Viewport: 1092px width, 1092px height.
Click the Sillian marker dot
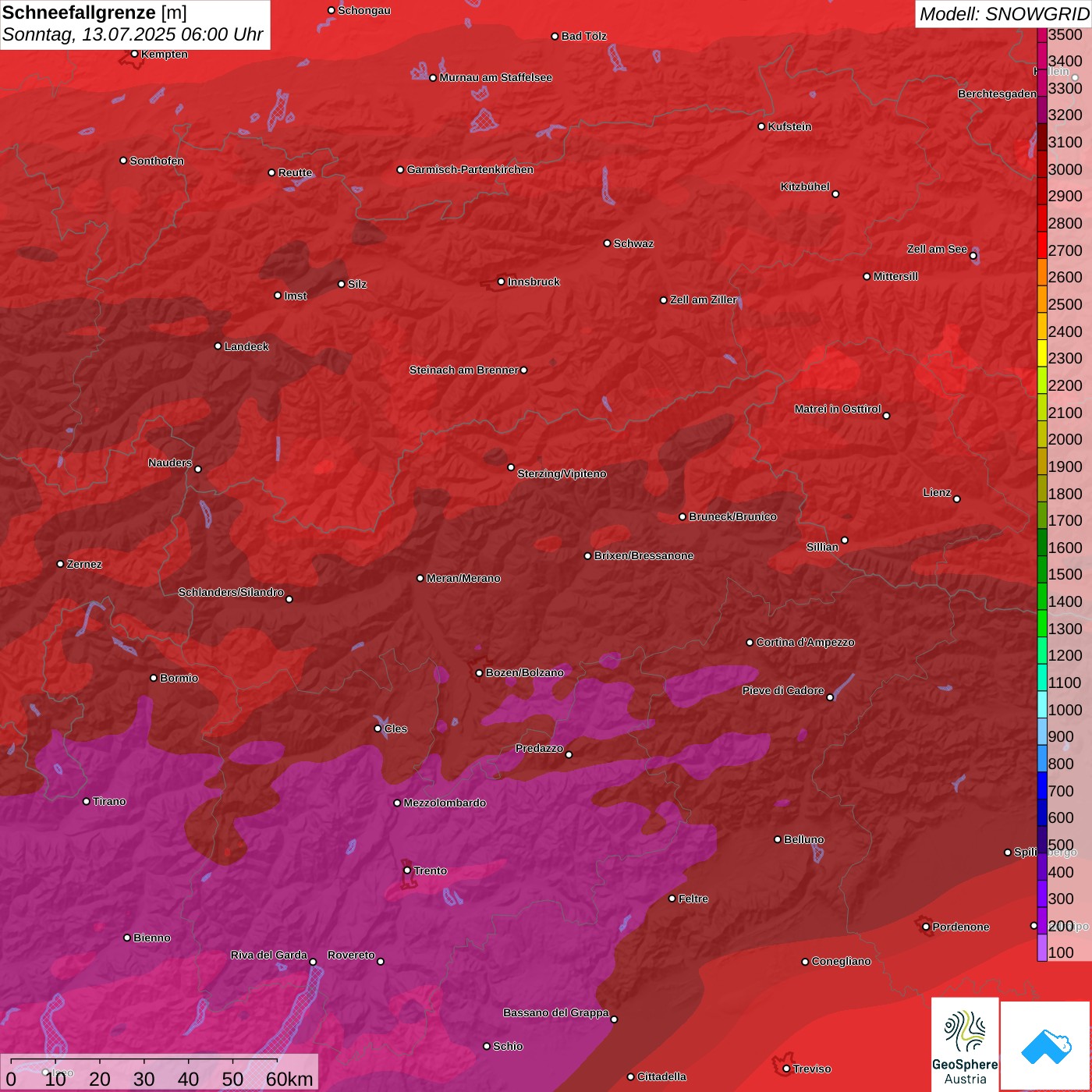[845, 540]
